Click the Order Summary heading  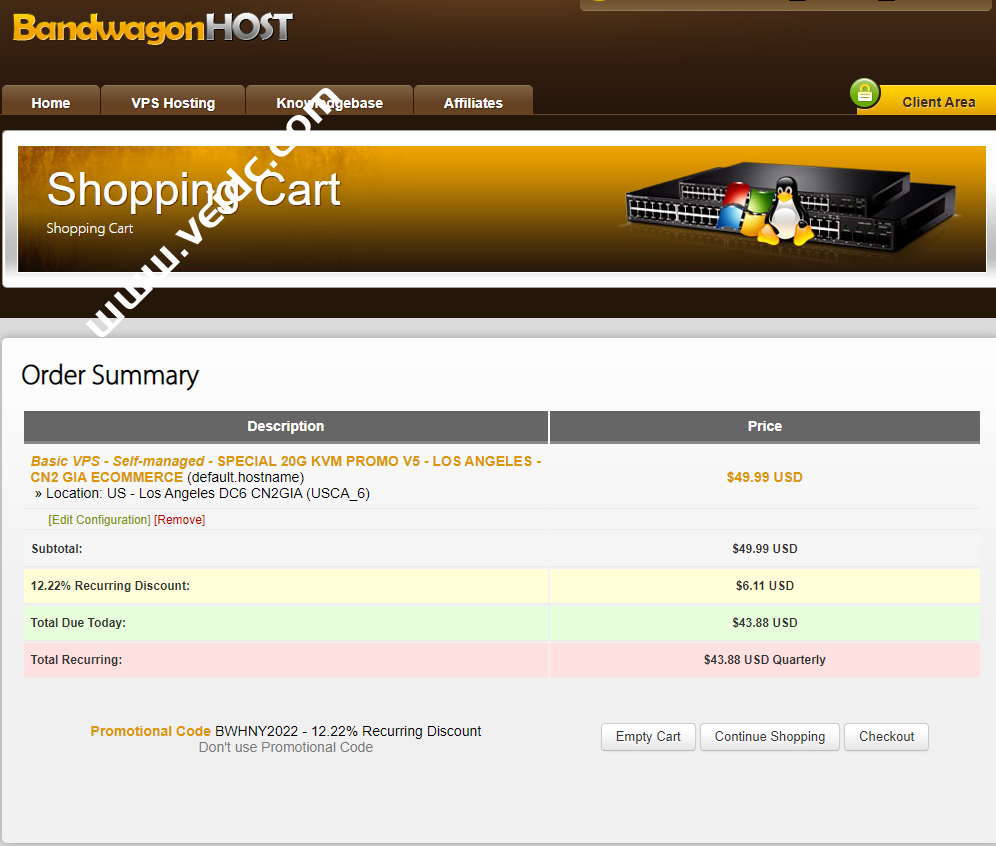[x=110, y=375]
